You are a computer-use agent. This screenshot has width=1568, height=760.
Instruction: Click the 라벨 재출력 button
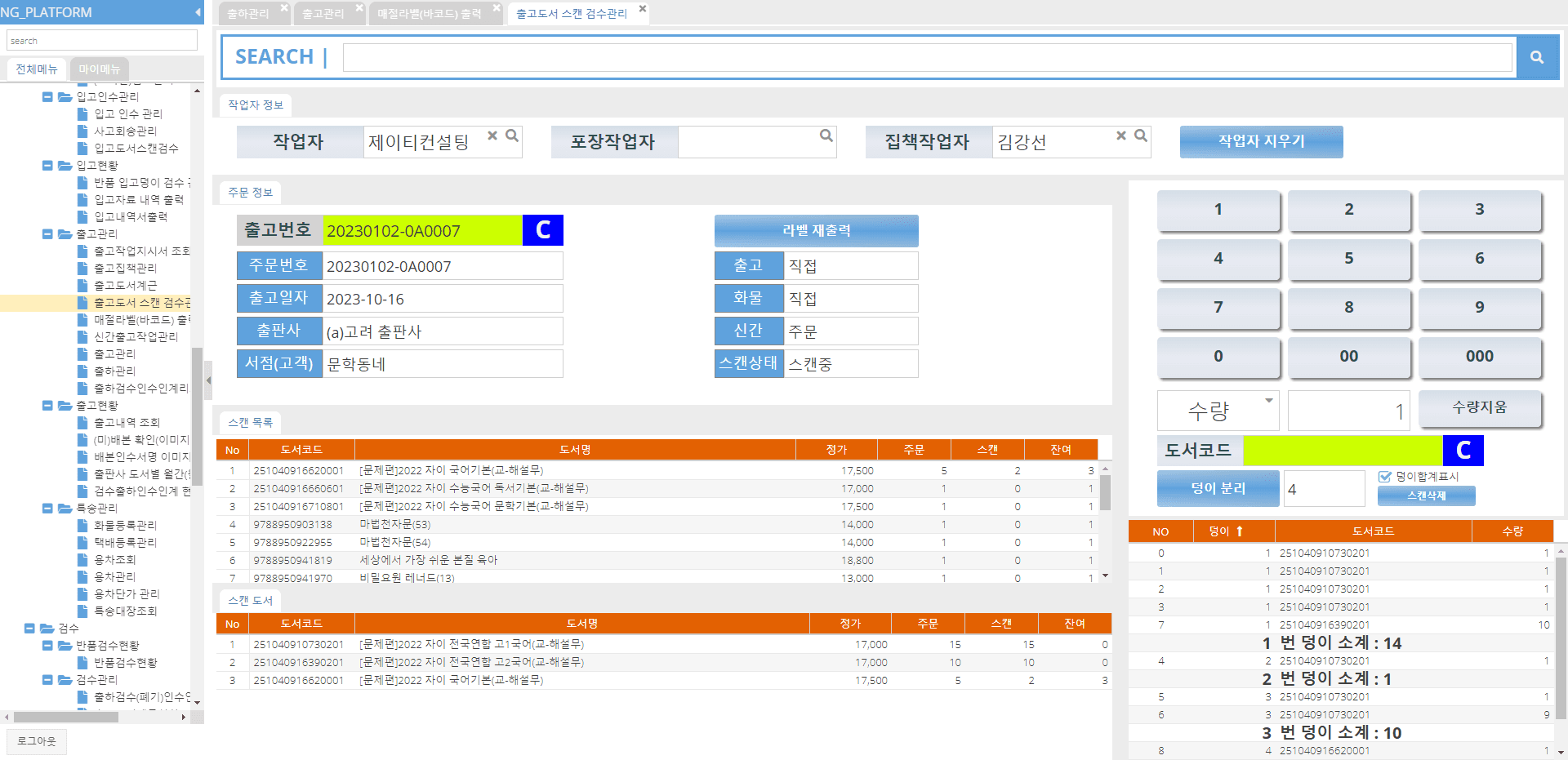(x=816, y=231)
